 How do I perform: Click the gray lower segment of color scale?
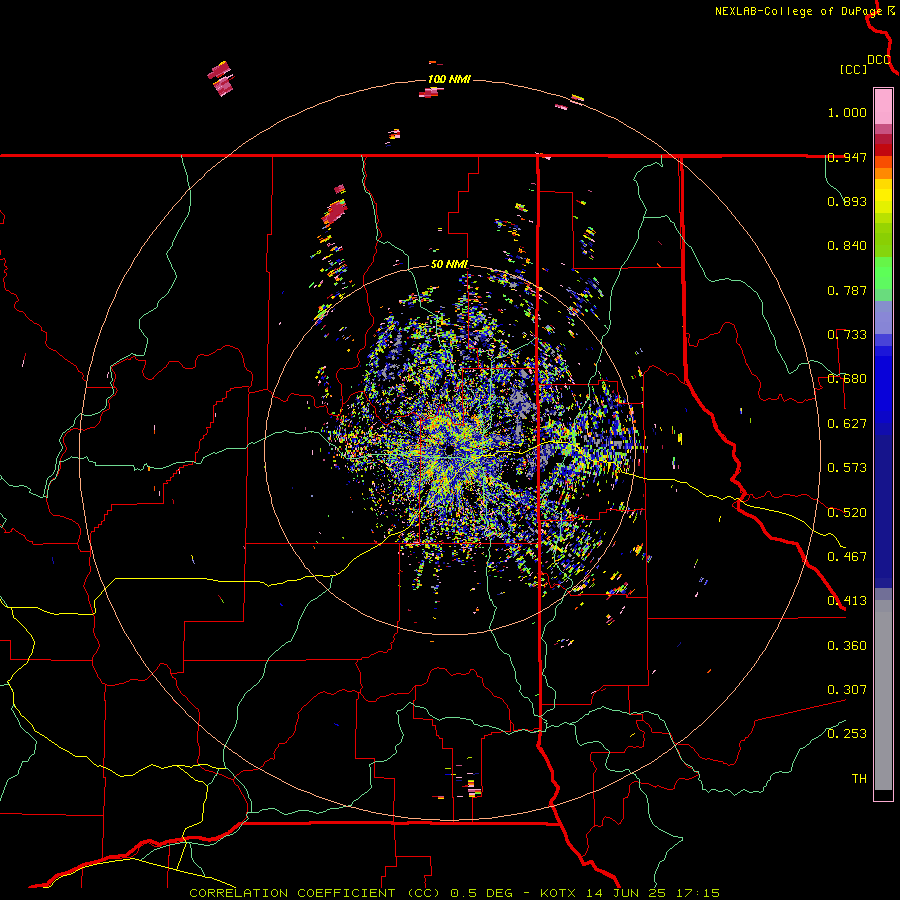click(883, 695)
